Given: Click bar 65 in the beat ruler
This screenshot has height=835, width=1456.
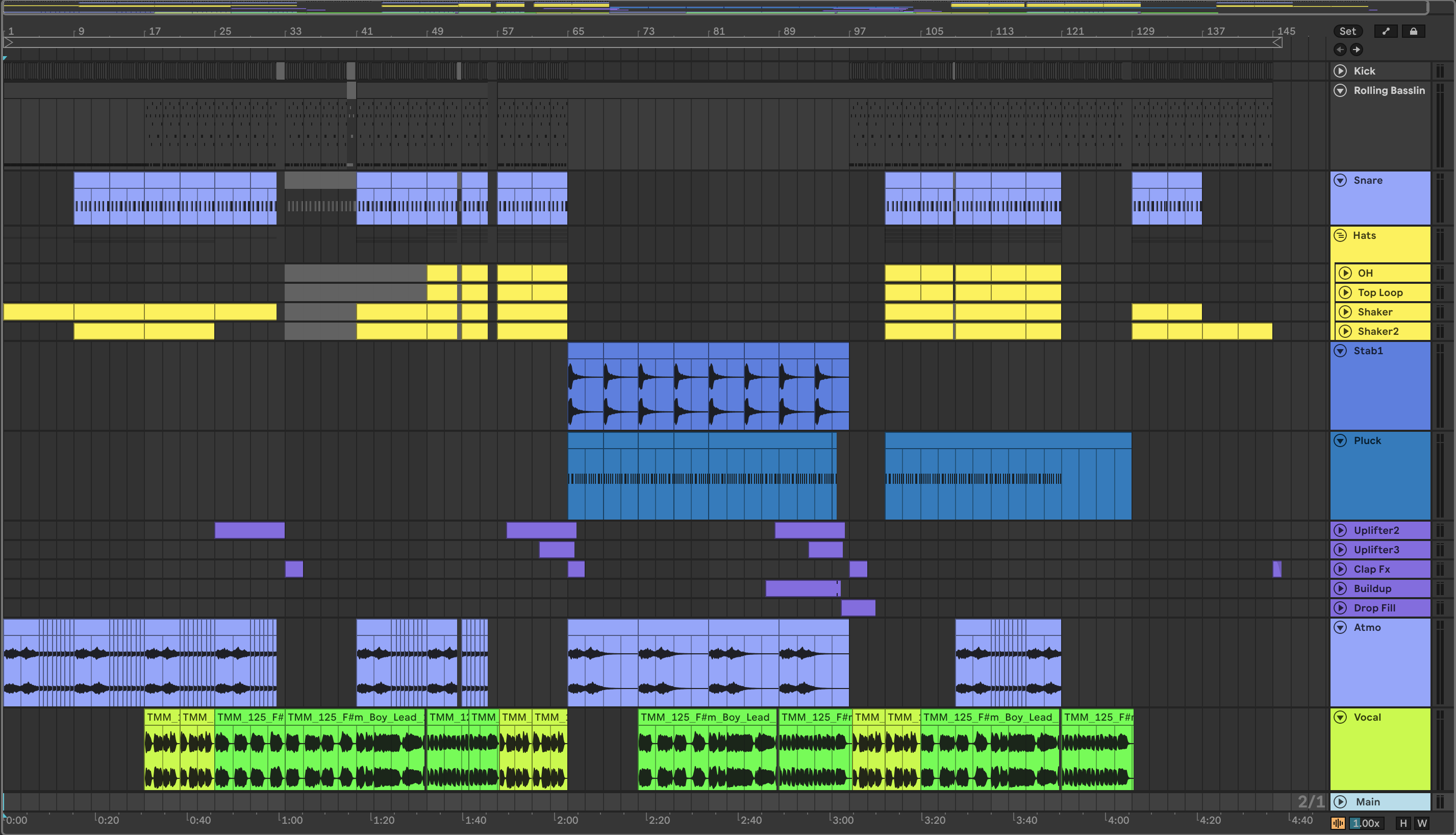Looking at the screenshot, I should [x=577, y=31].
